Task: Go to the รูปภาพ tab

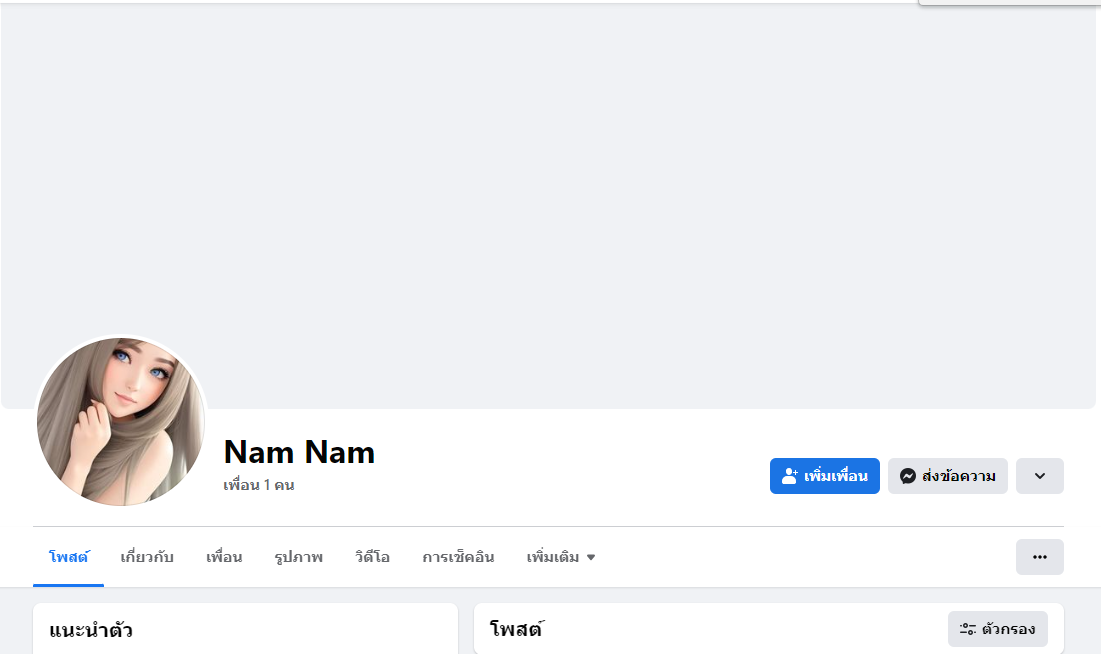Action: pos(298,557)
